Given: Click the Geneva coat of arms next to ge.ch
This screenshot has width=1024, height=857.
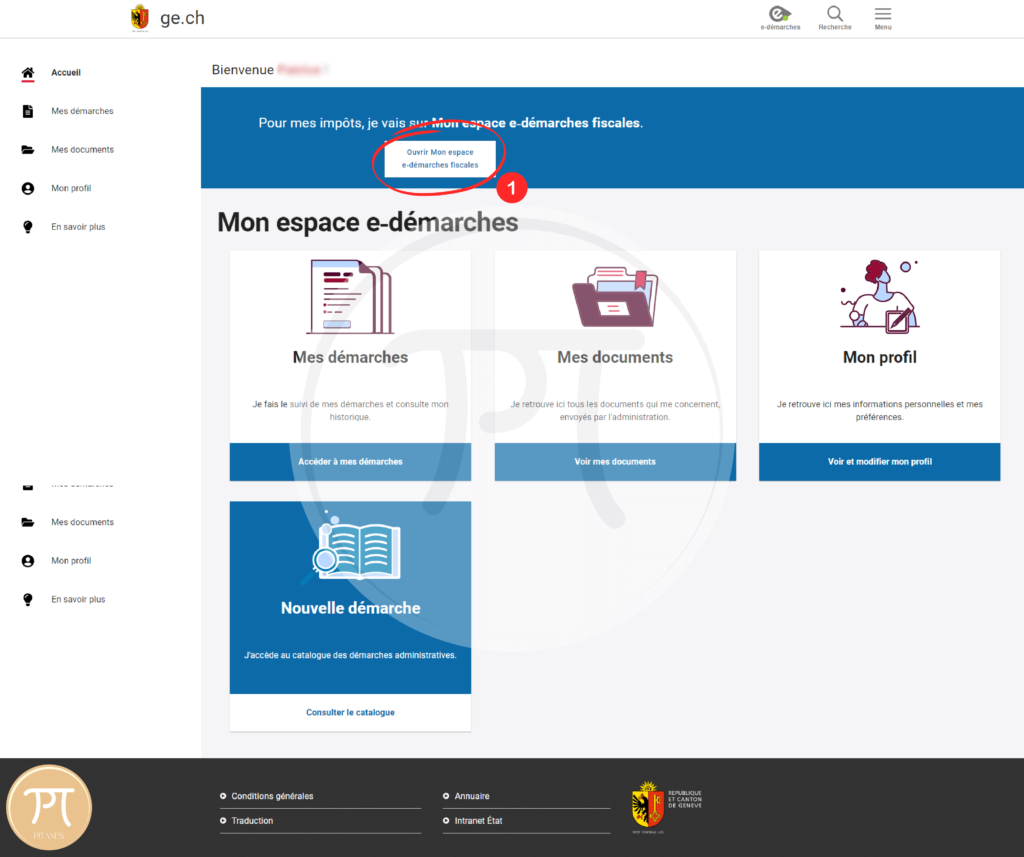Looking at the screenshot, I should tap(139, 17).
